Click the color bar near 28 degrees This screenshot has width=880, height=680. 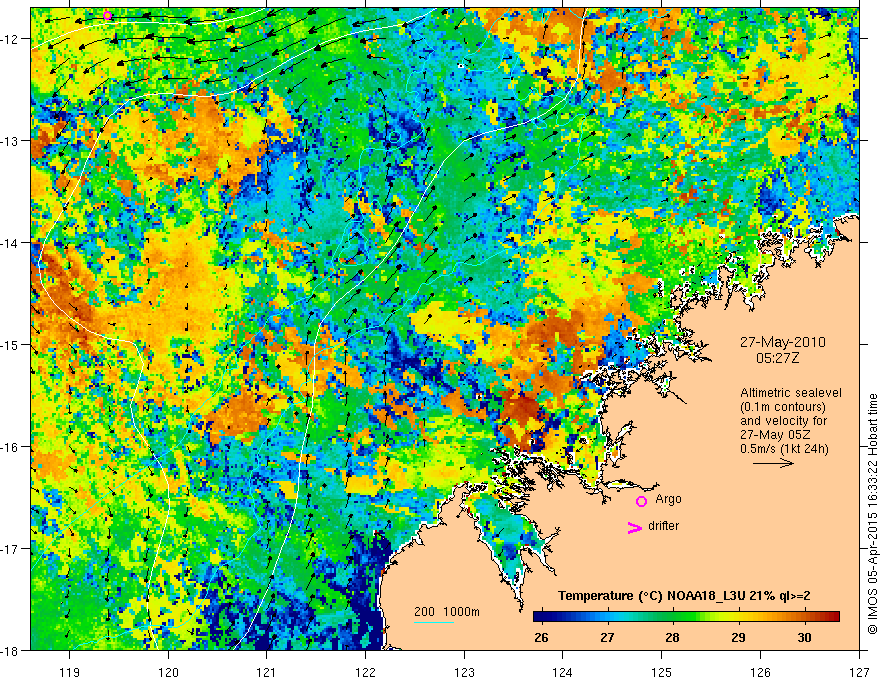[672, 617]
